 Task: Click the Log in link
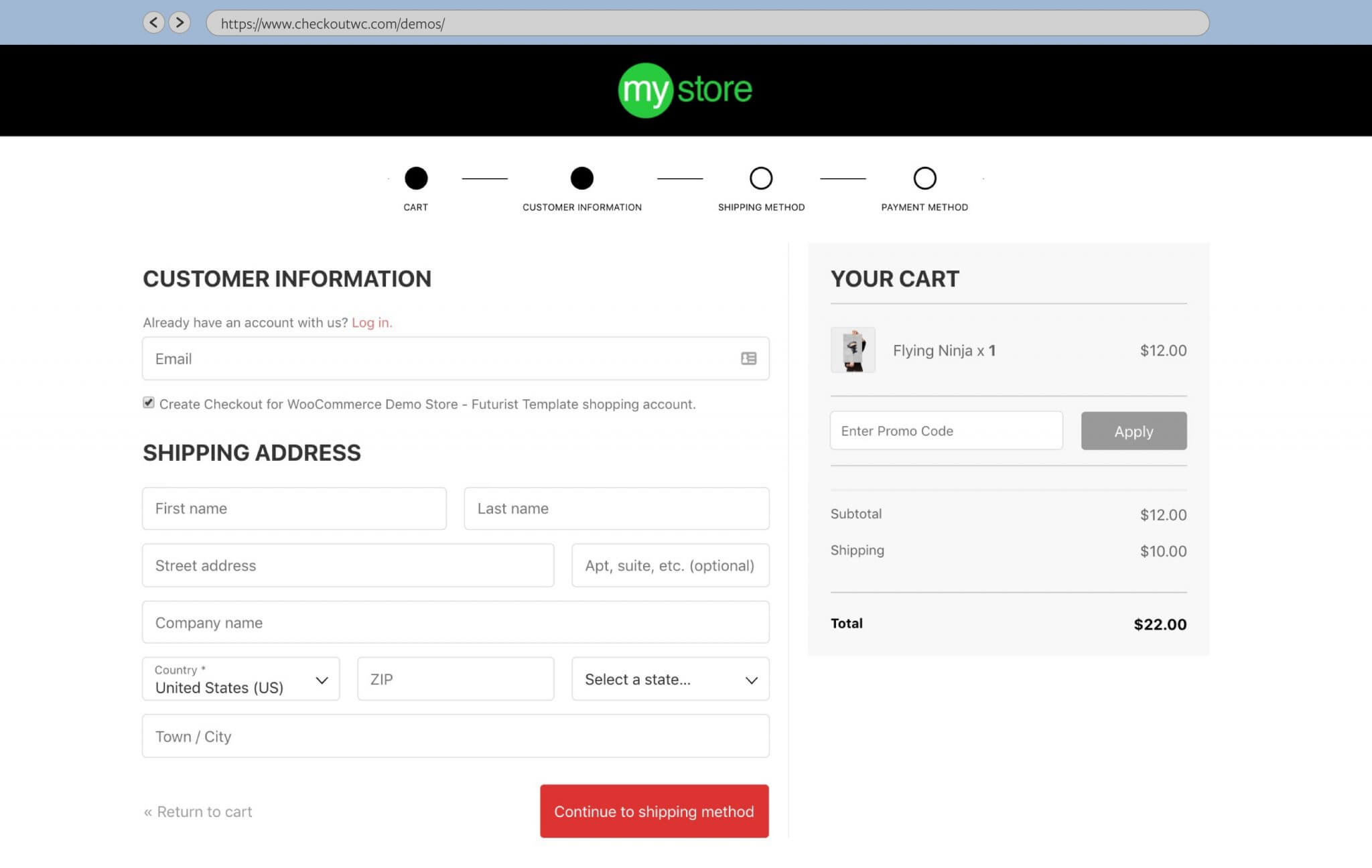370,322
